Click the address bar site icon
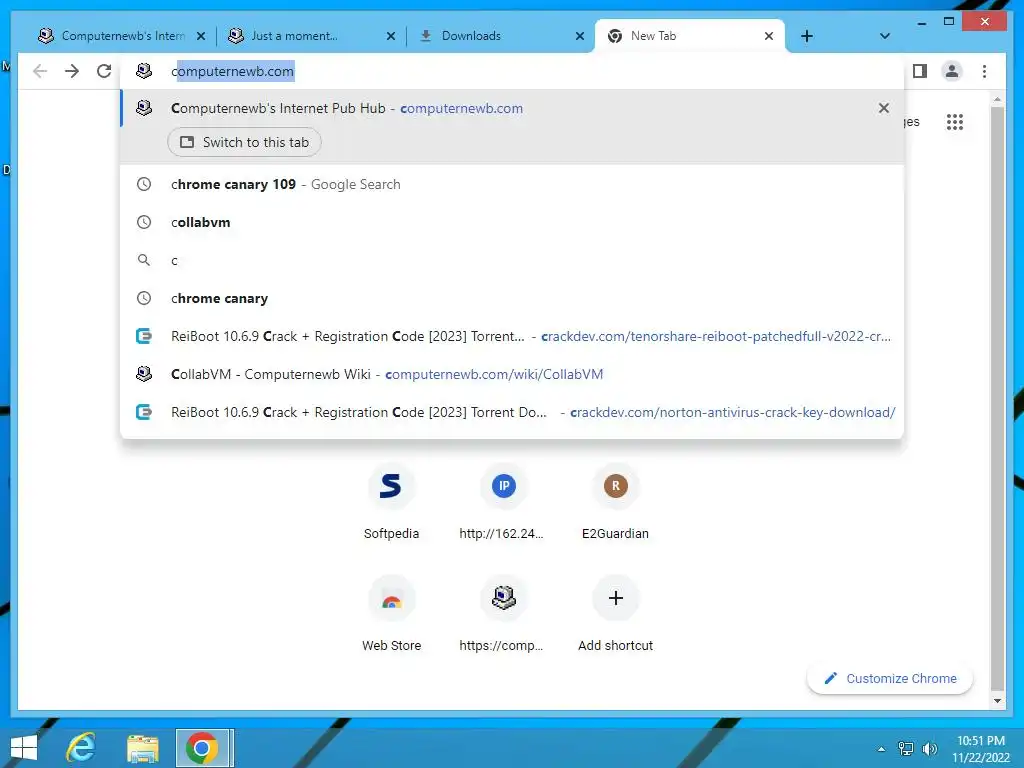 [x=144, y=71]
